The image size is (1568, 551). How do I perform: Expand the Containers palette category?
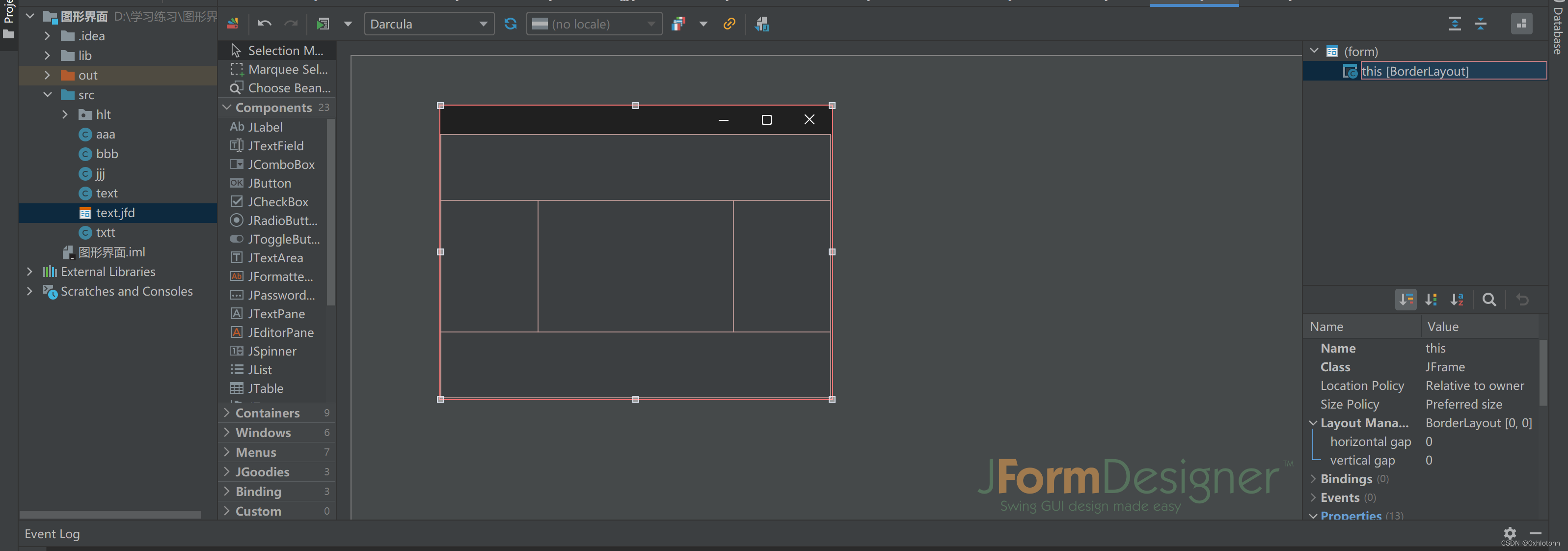[x=267, y=413]
